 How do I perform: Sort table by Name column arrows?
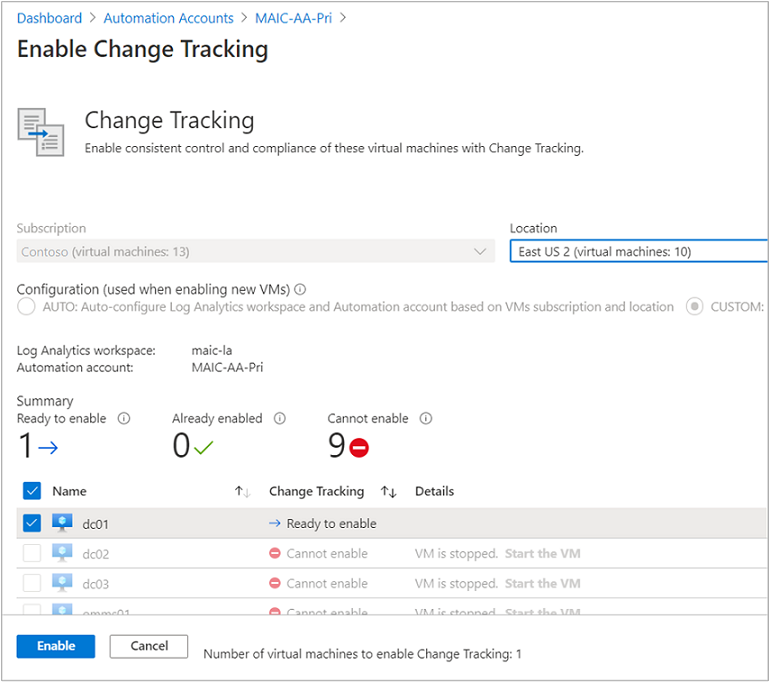[243, 491]
